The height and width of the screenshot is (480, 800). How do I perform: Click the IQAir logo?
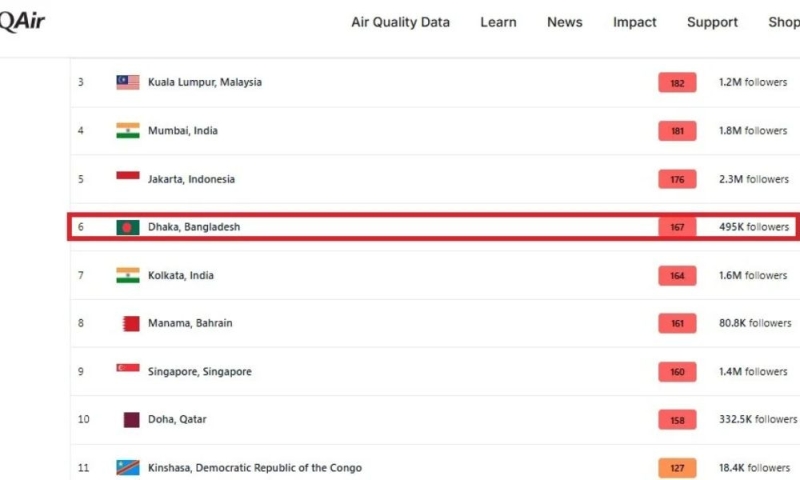22,22
